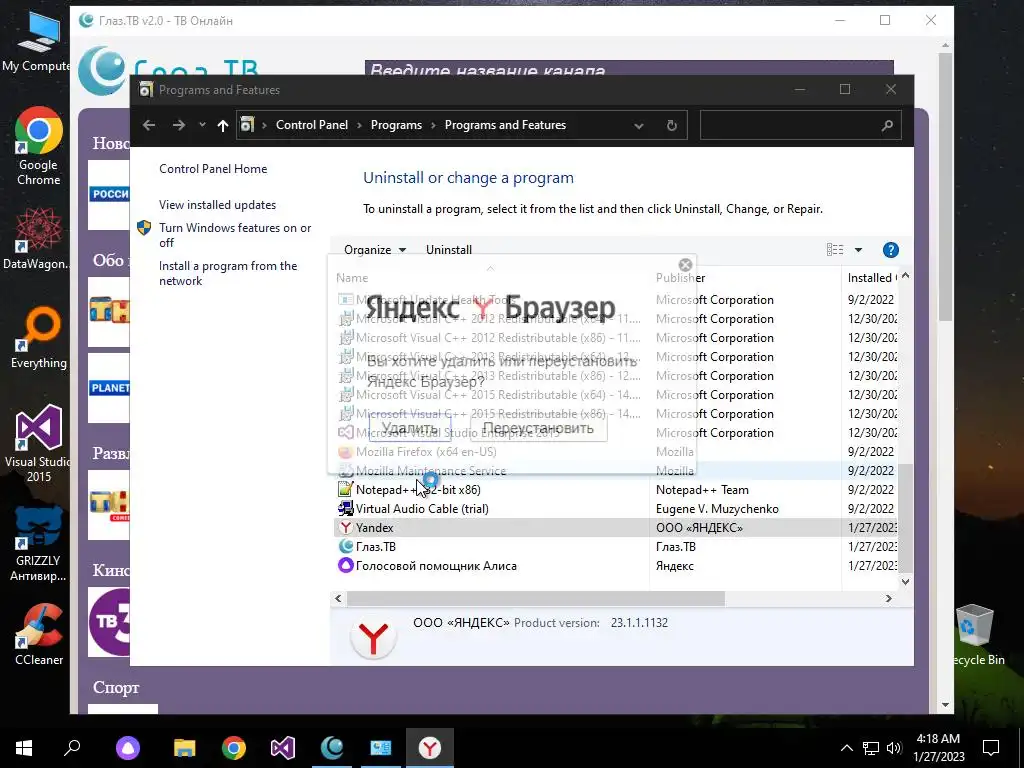Click Uninstall in the toolbar
This screenshot has height=768, width=1024.
(x=449, y=249)
